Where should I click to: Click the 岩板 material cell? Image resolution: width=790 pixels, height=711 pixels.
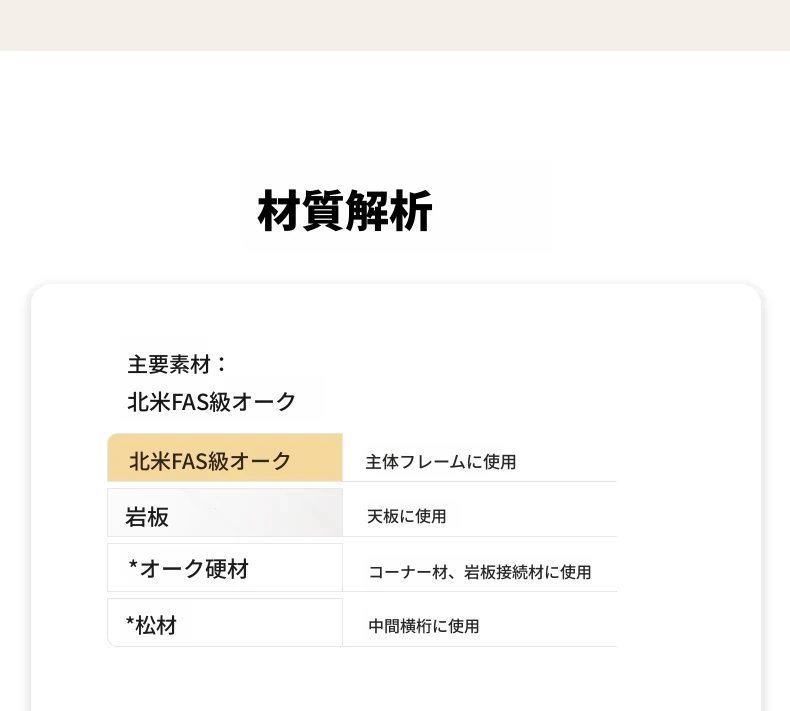coord(225,512)
